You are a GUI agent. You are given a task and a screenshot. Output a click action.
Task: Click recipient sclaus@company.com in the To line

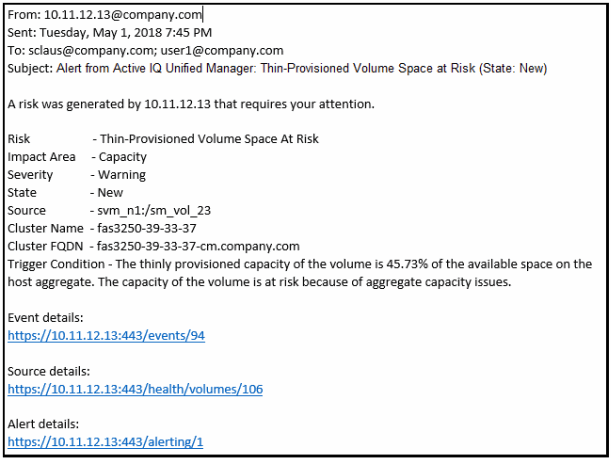click(86, 50)
